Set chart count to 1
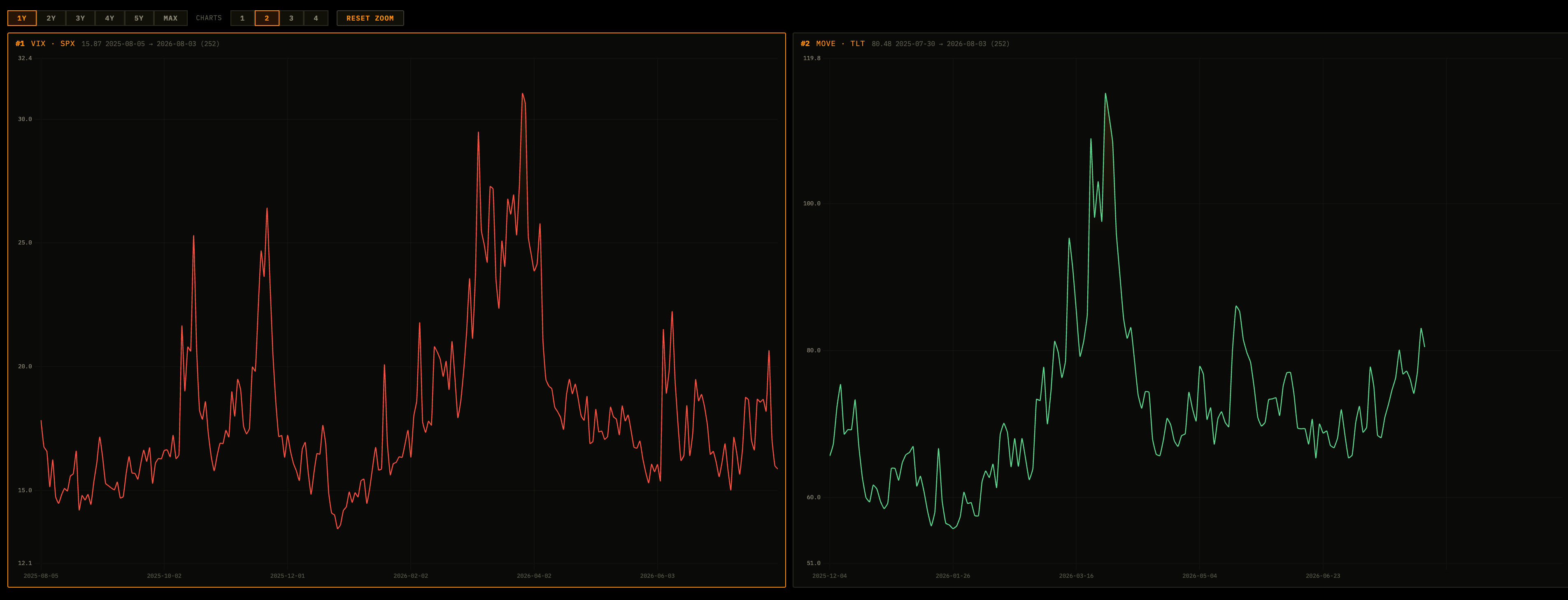Viewport: 1568px width, 600px height. 242,18
